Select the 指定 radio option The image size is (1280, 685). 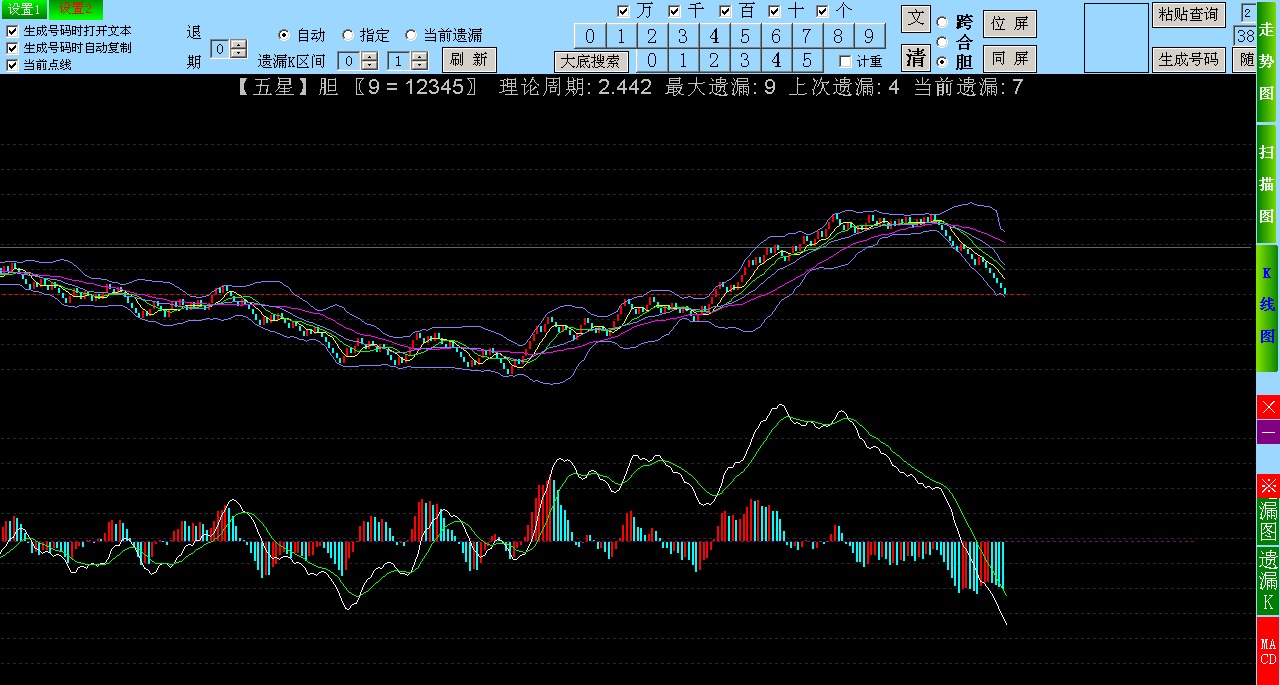(348, 35)
